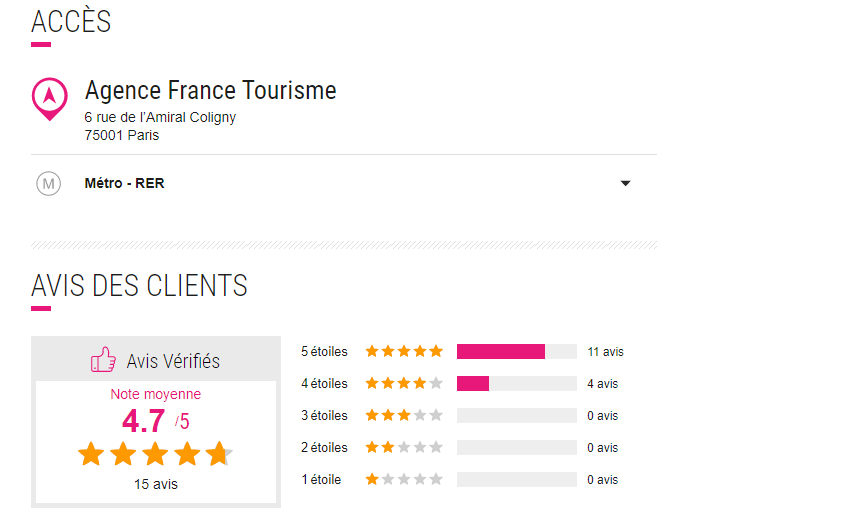Click the 4 étoiles pink progress bar
The width and height of the screenshot is (842, 522).
(x=473, y=383)
